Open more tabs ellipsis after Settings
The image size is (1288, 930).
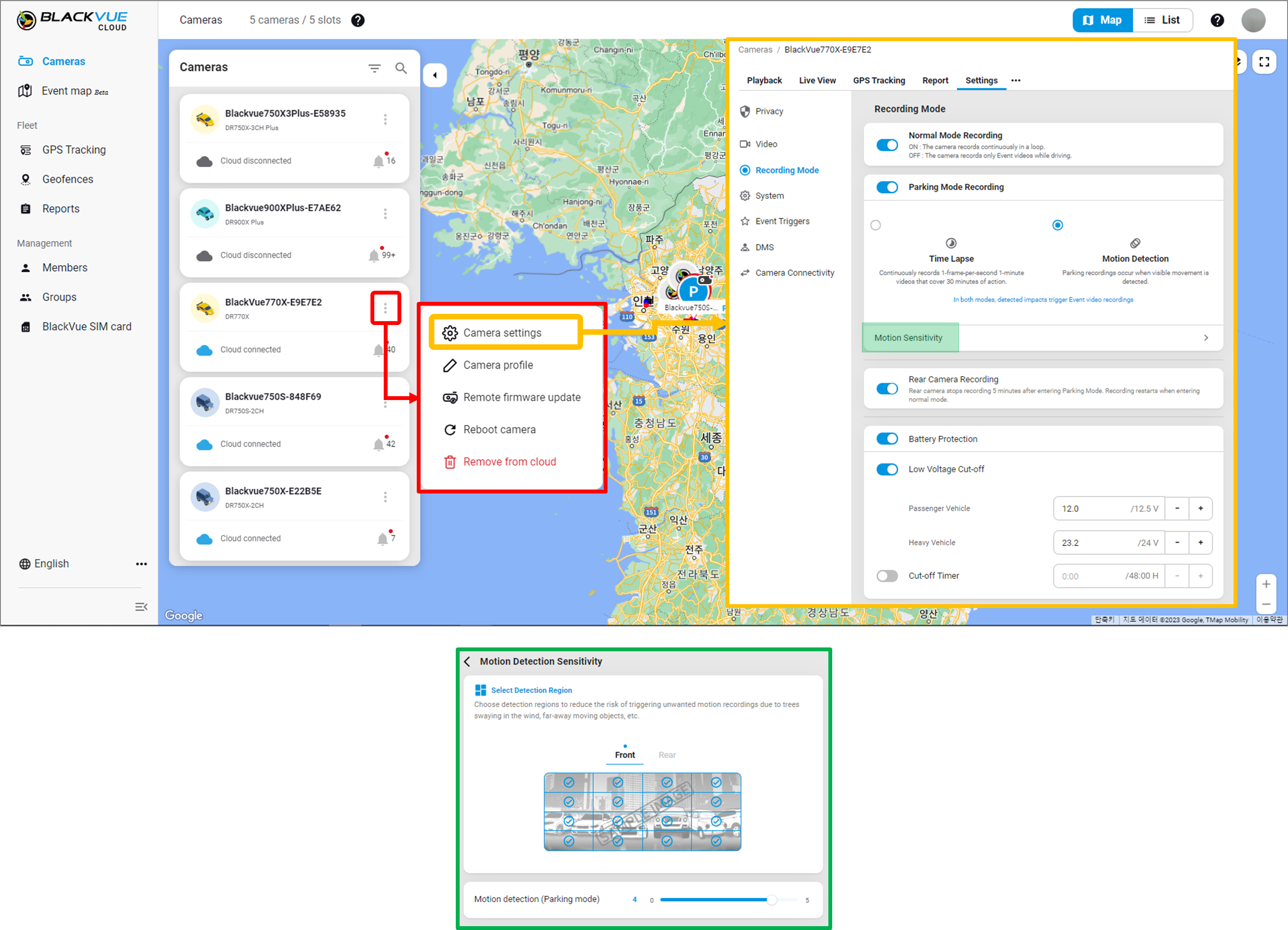(1015, 81)
